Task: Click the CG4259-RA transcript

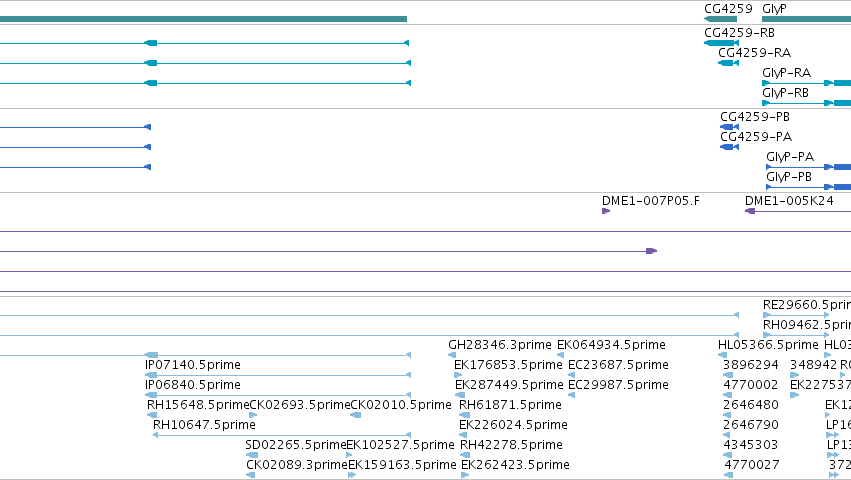Action: point(728,63)
